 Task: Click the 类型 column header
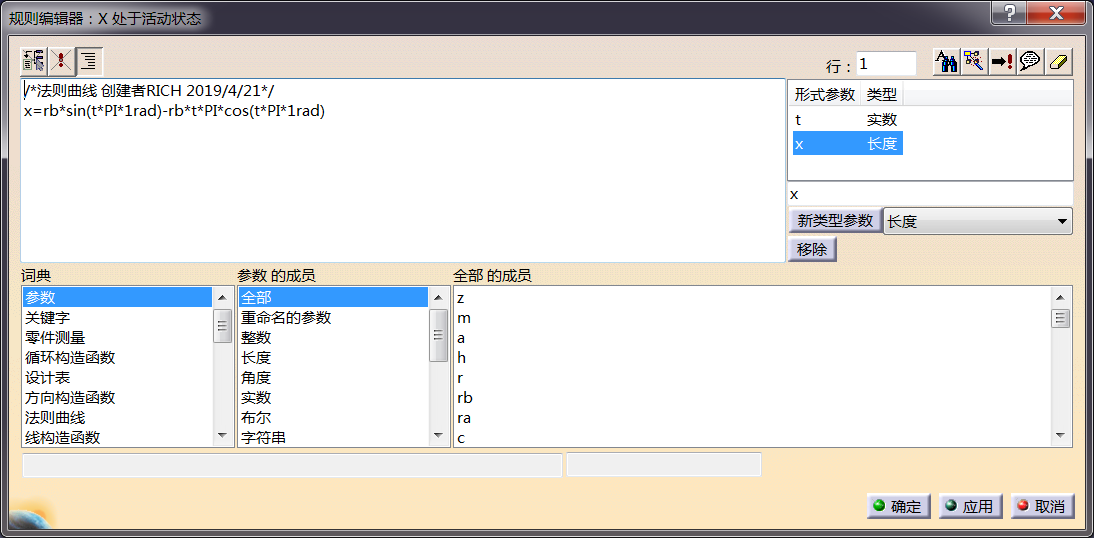click(x=881, y=94)
